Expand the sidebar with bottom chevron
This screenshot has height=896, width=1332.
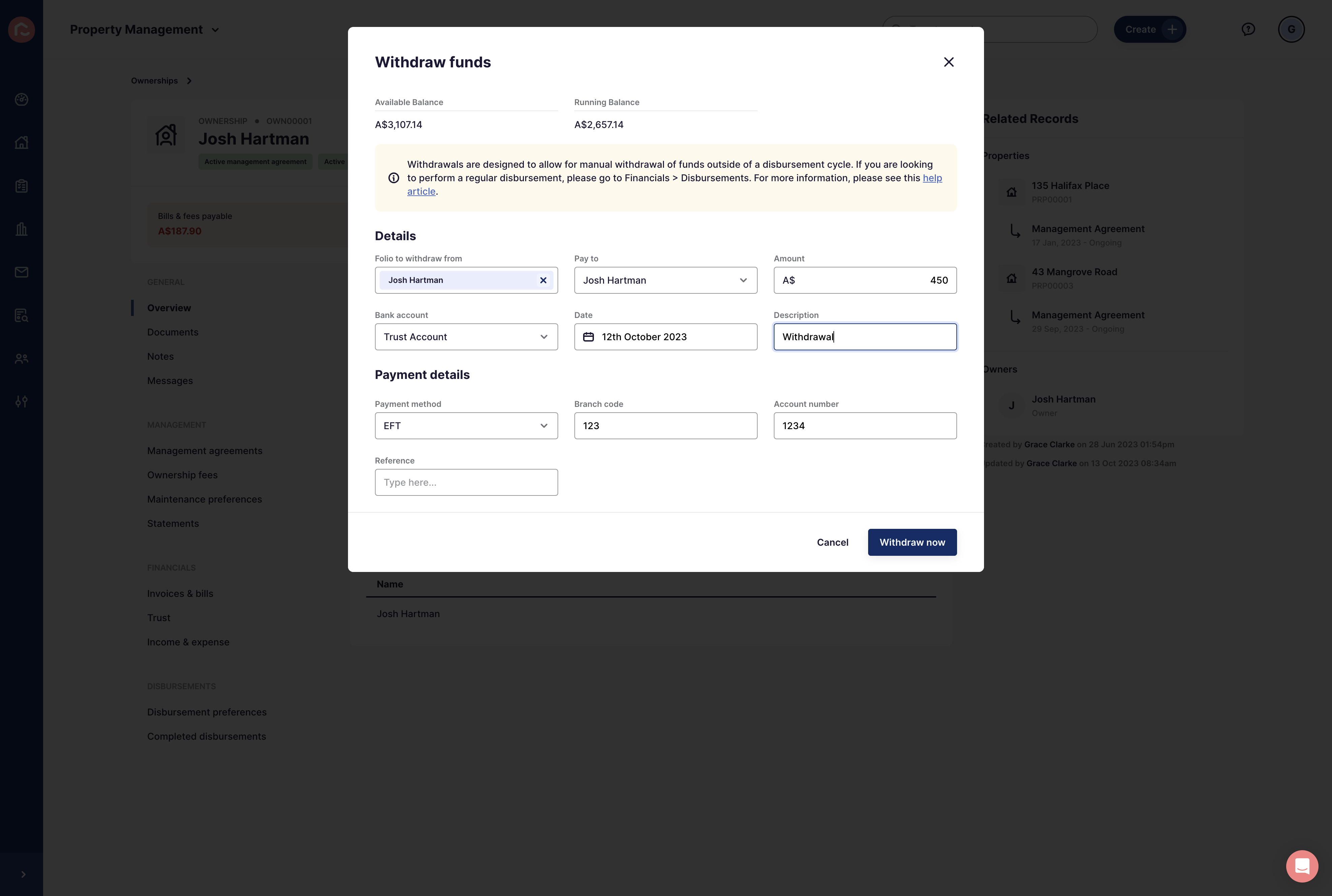click(x=23, y=874)
